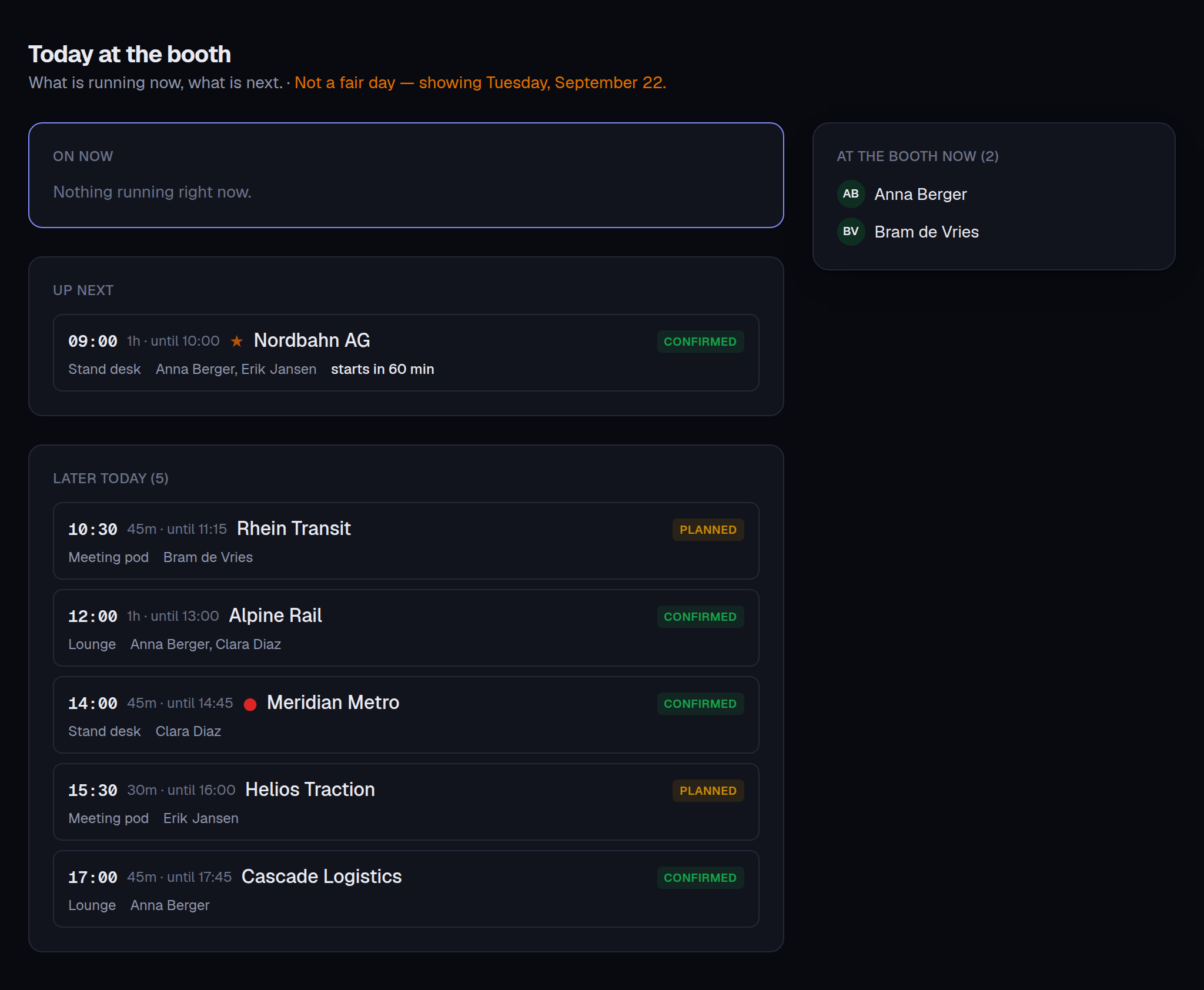The height and width of the screenshot is (990, 1204).
Task: Open the Cascade Logistics meeting title
Action: pyautogui.click(x=322, y=877)
